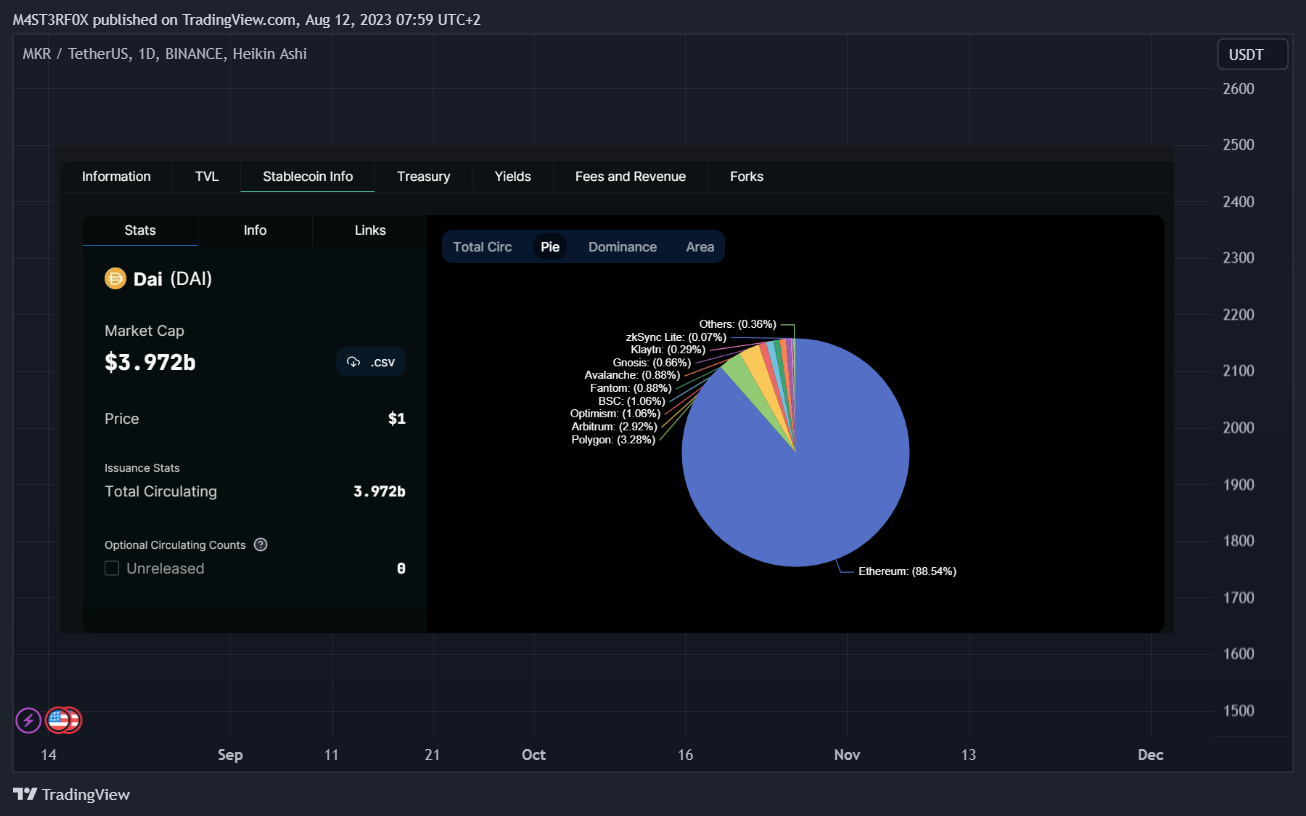Open the Information tab
Image resolution: width=1306 pixels, height=816 pixels.
116,177
